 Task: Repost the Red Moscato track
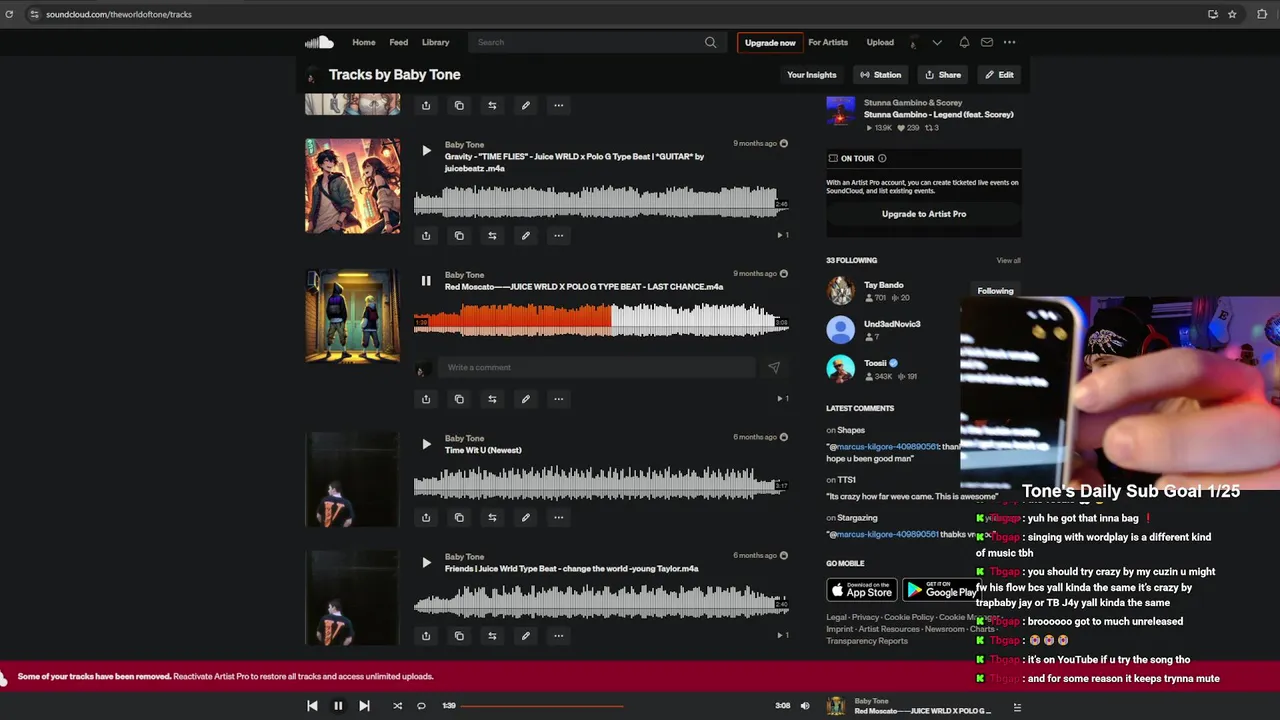[x=492, y=399]
